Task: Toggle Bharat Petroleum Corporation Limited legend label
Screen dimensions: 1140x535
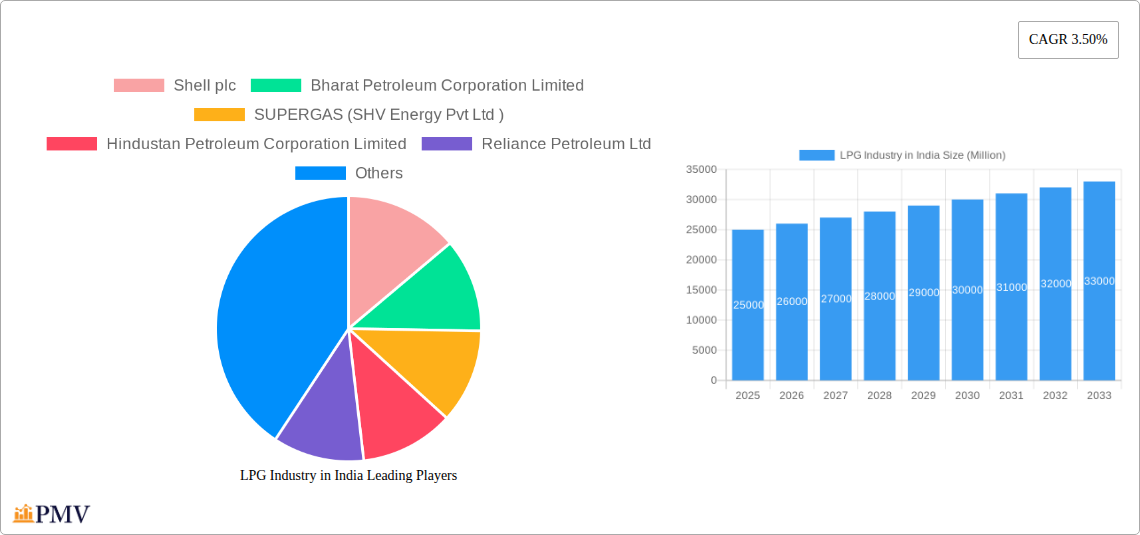Action: tap(447, 86)
